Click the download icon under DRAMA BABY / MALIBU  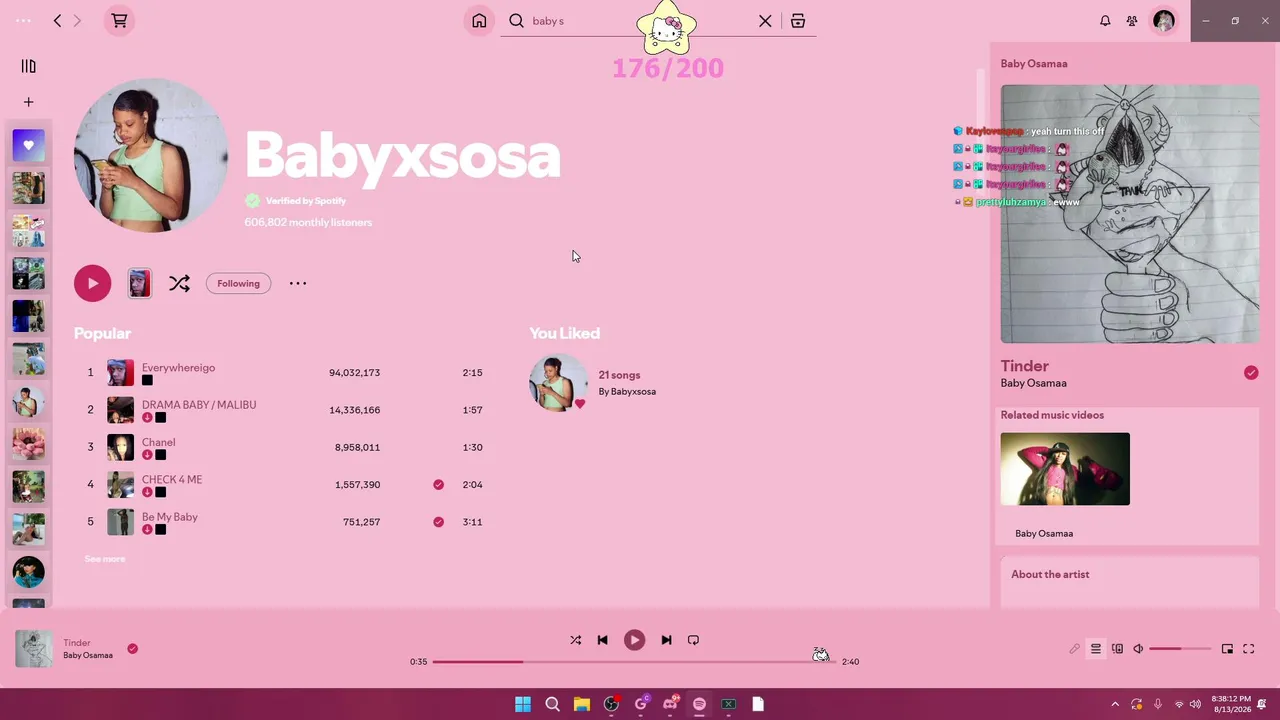click(147, 418)
